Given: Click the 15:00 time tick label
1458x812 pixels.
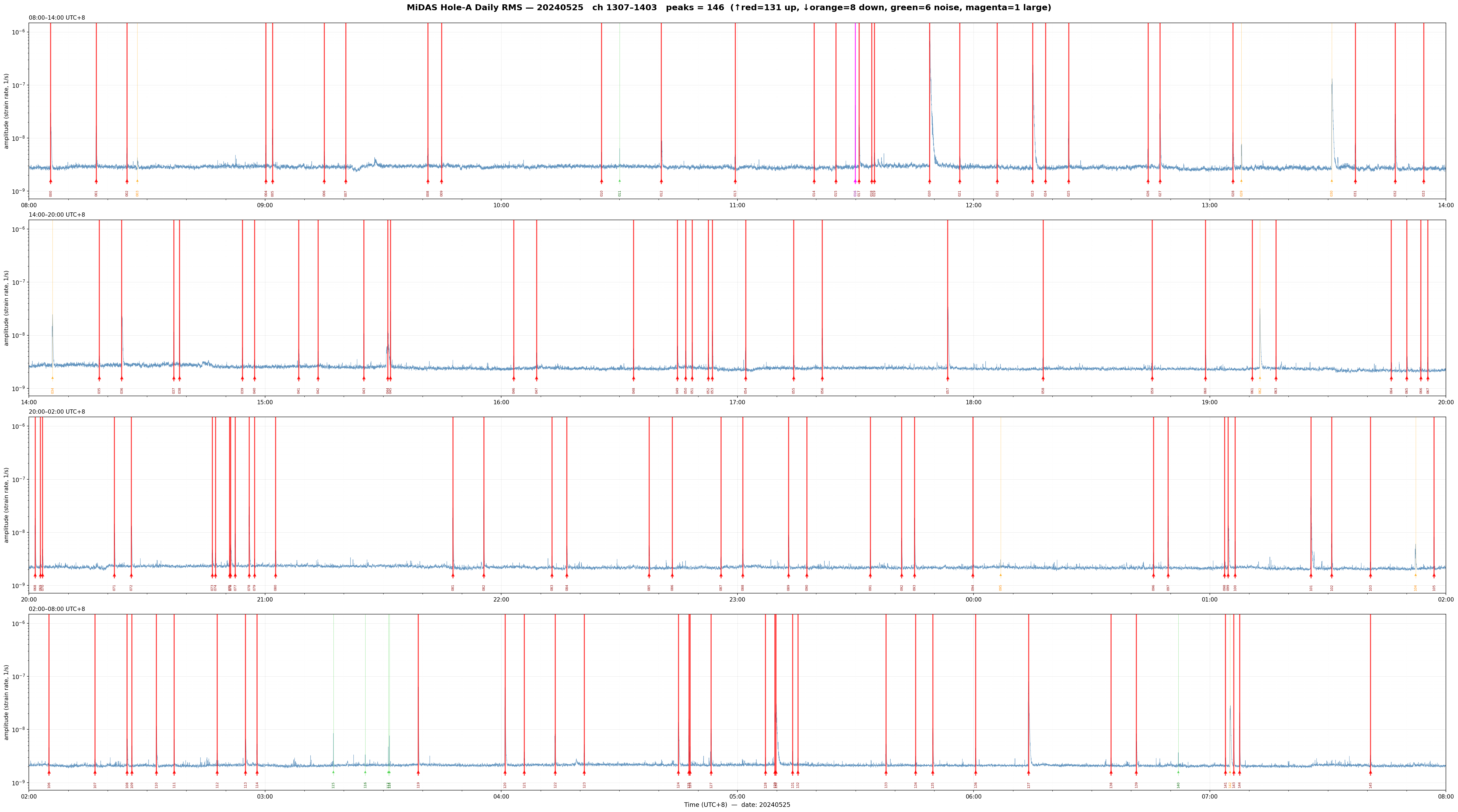Looking at the screenshot, I should (265, 402).
